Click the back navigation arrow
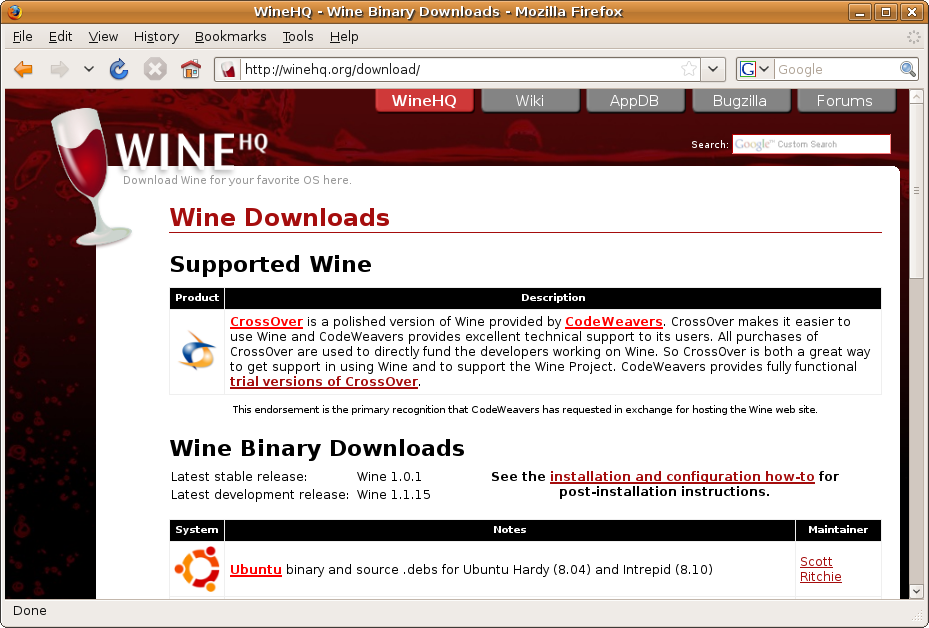 tap(22, 68)
